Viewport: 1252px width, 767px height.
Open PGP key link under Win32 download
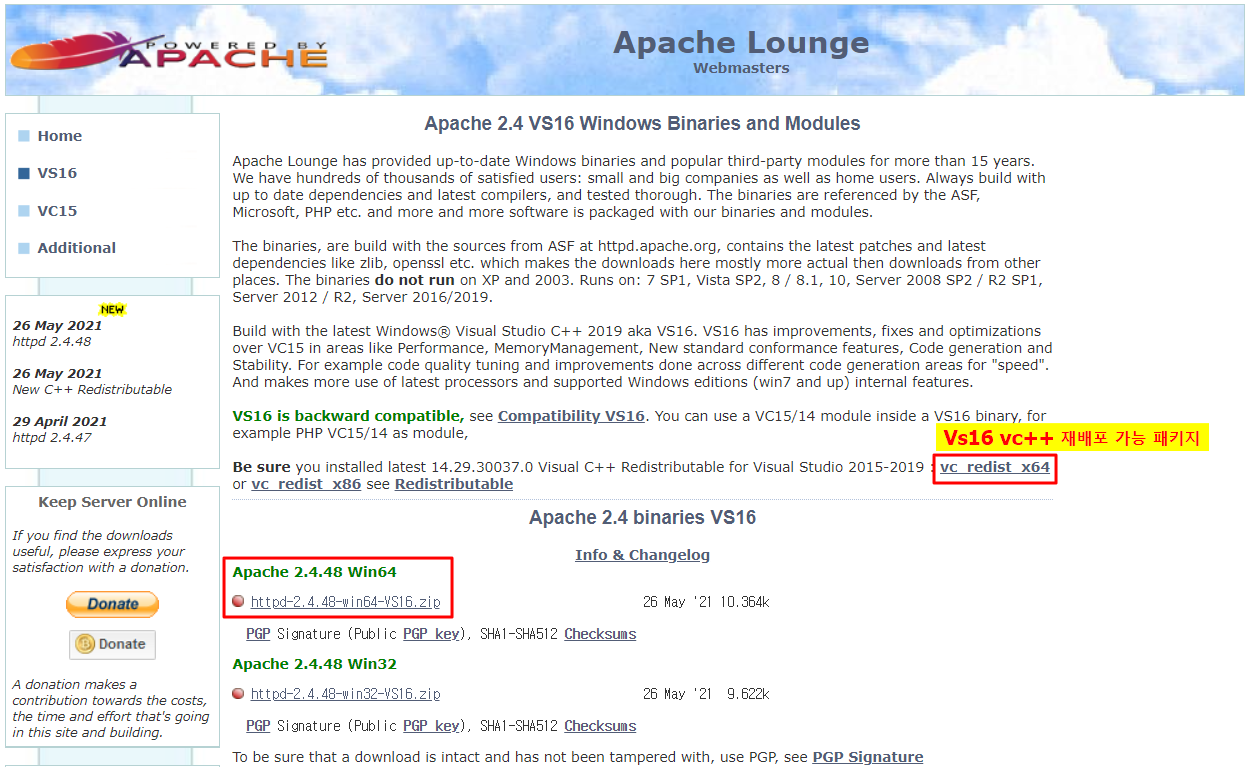pyautogui.click(x=431, y=726)
